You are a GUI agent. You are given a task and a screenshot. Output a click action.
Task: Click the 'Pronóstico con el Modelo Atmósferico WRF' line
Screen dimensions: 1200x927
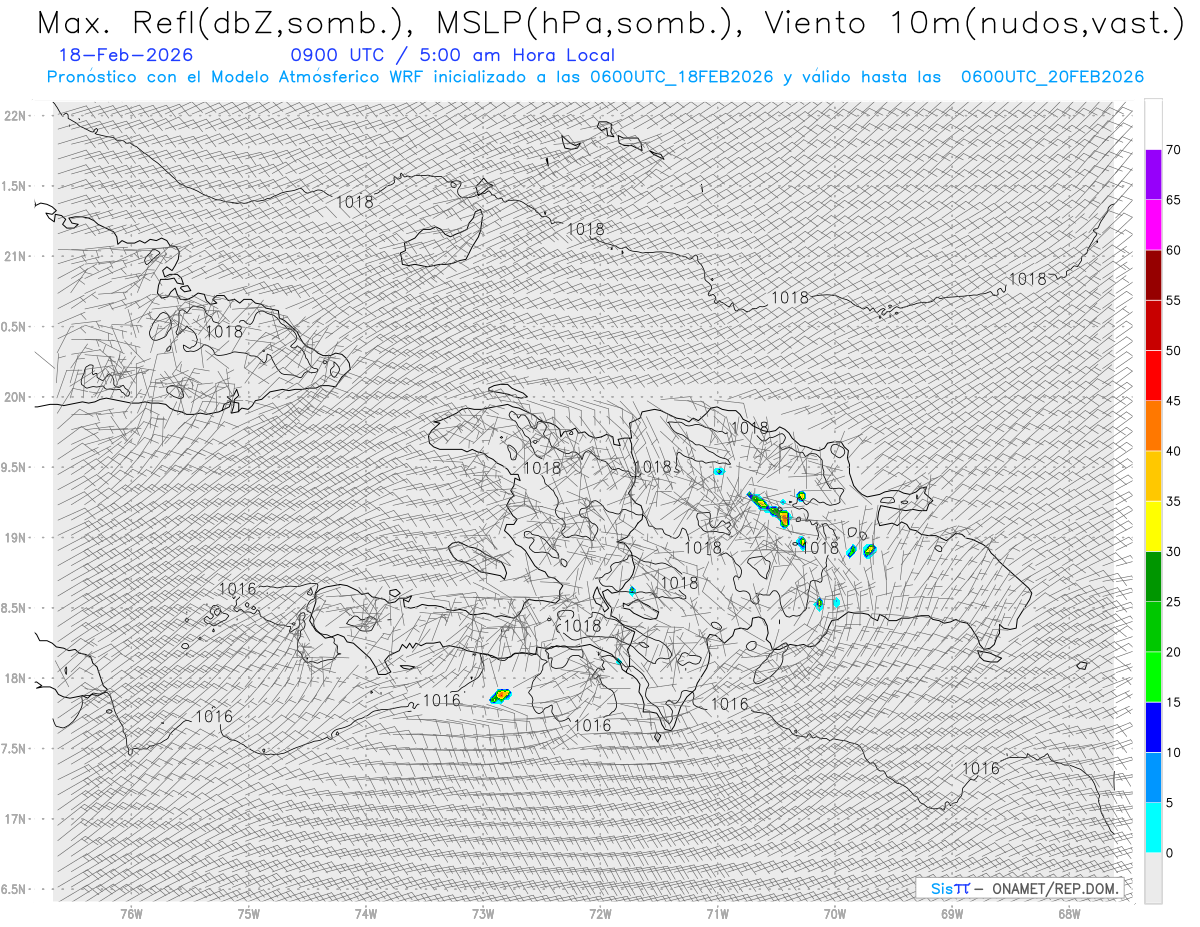coord(595,77)
